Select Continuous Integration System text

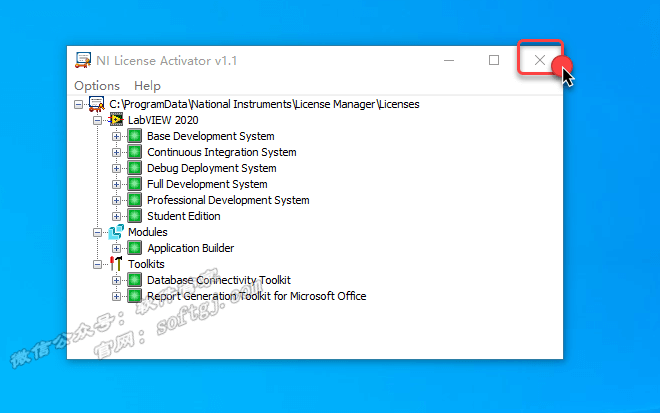click(221, 152)
